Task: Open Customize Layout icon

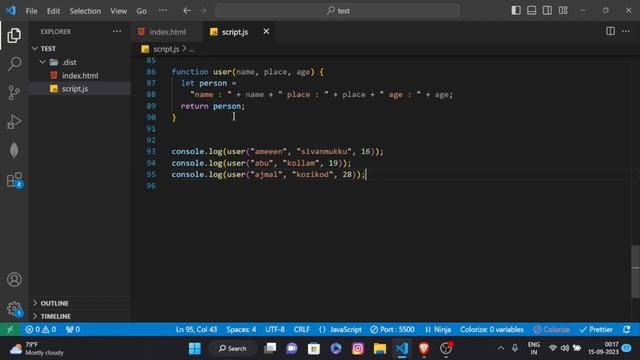Action: pyautogui.click(x=563, y=11)
